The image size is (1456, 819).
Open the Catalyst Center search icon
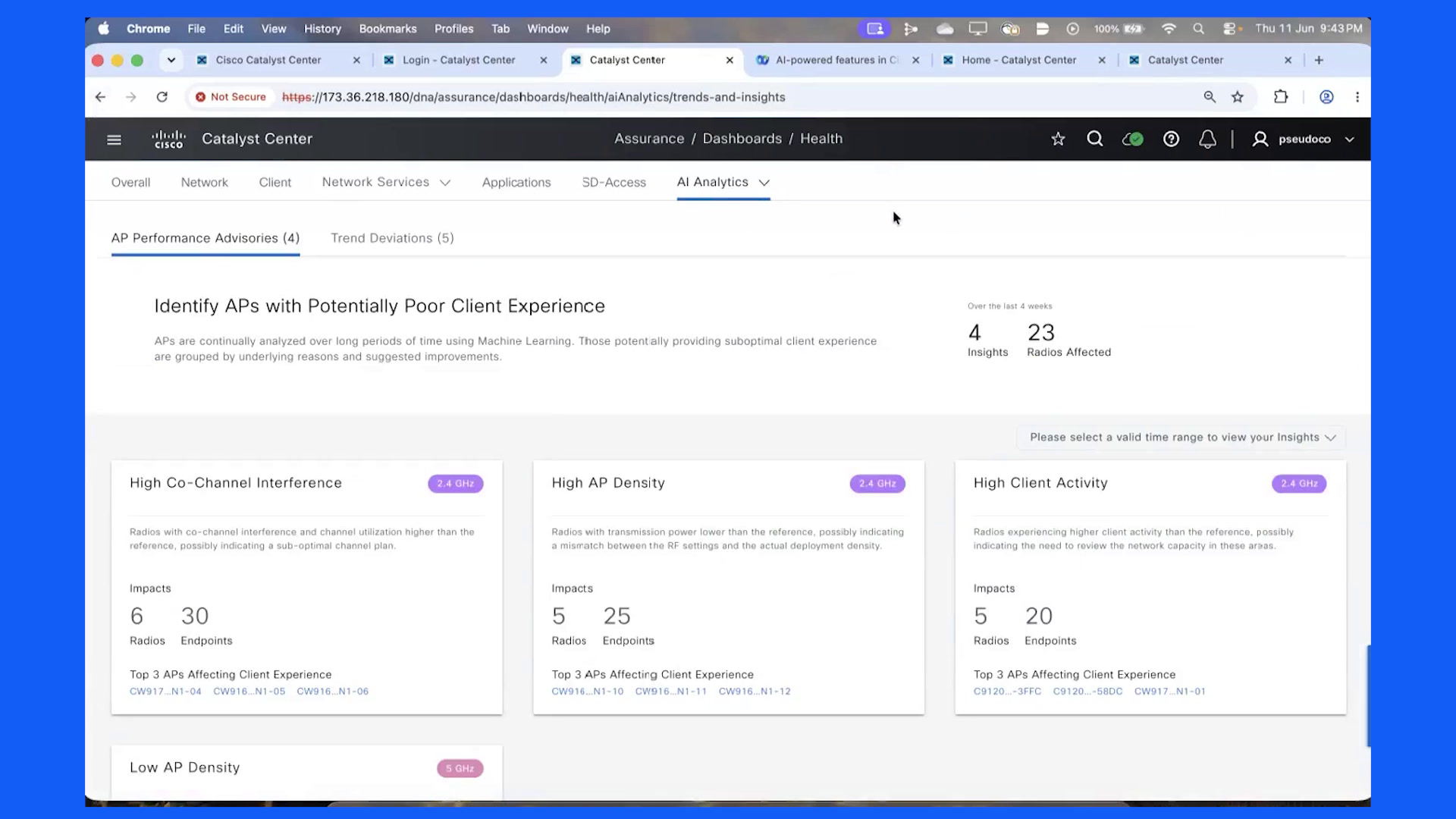pyautogui.click(x=1094, y=139)
